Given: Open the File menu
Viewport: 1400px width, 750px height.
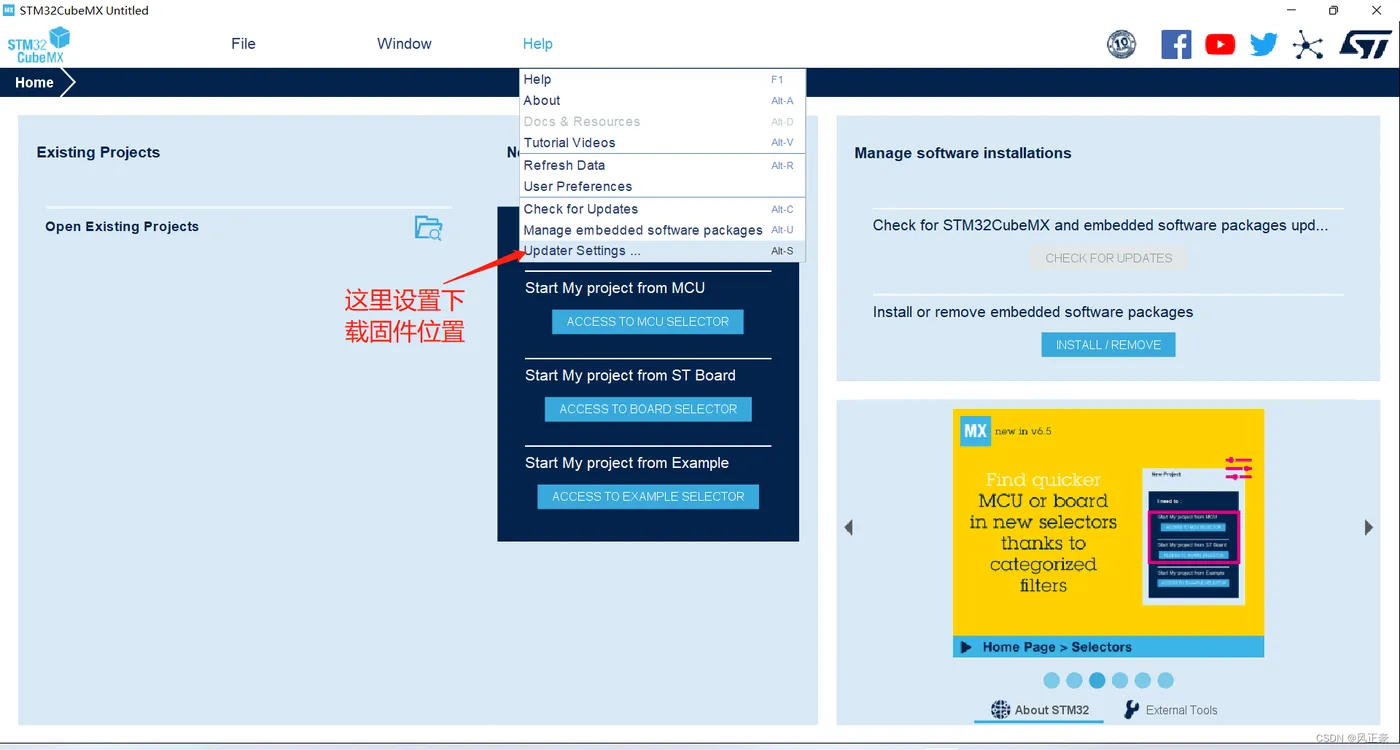Looking at the screenshot, I should coord(243,44).
